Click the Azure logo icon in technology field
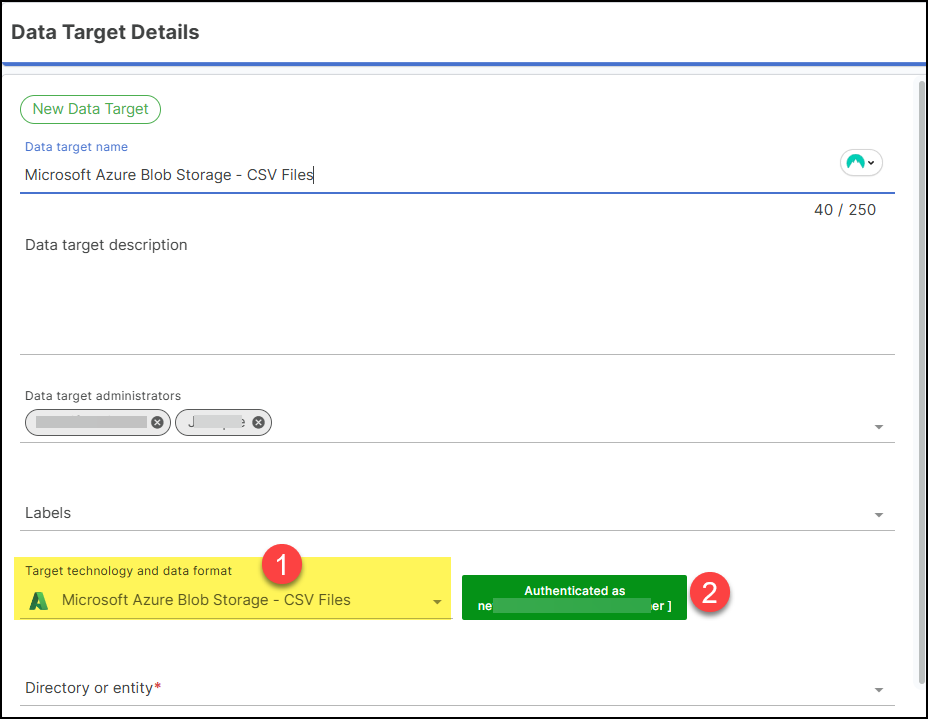The height and width of the screenshot is (719, 928). (38, 601)
